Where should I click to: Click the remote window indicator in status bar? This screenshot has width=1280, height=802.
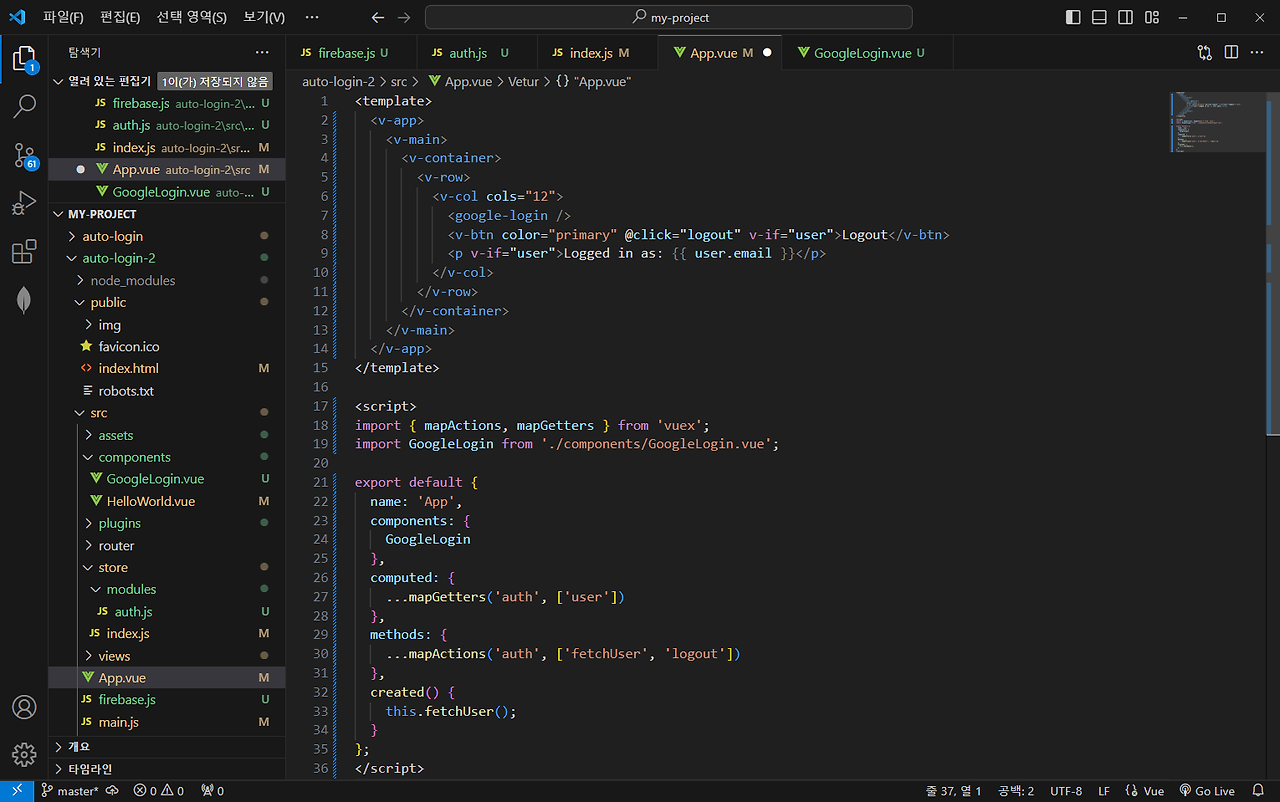(17, 791)
